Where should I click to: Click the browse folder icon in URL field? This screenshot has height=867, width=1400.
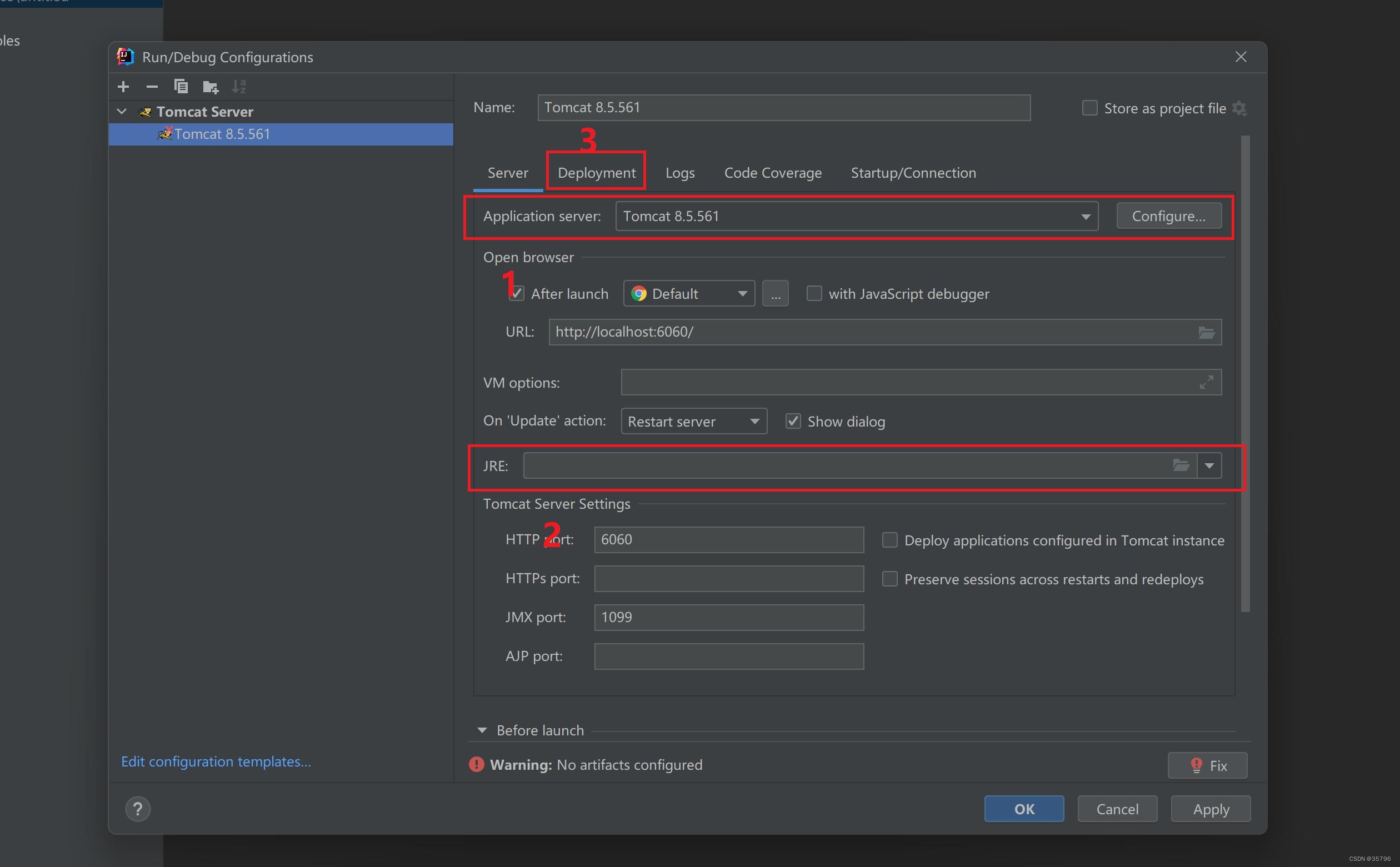1206,333
